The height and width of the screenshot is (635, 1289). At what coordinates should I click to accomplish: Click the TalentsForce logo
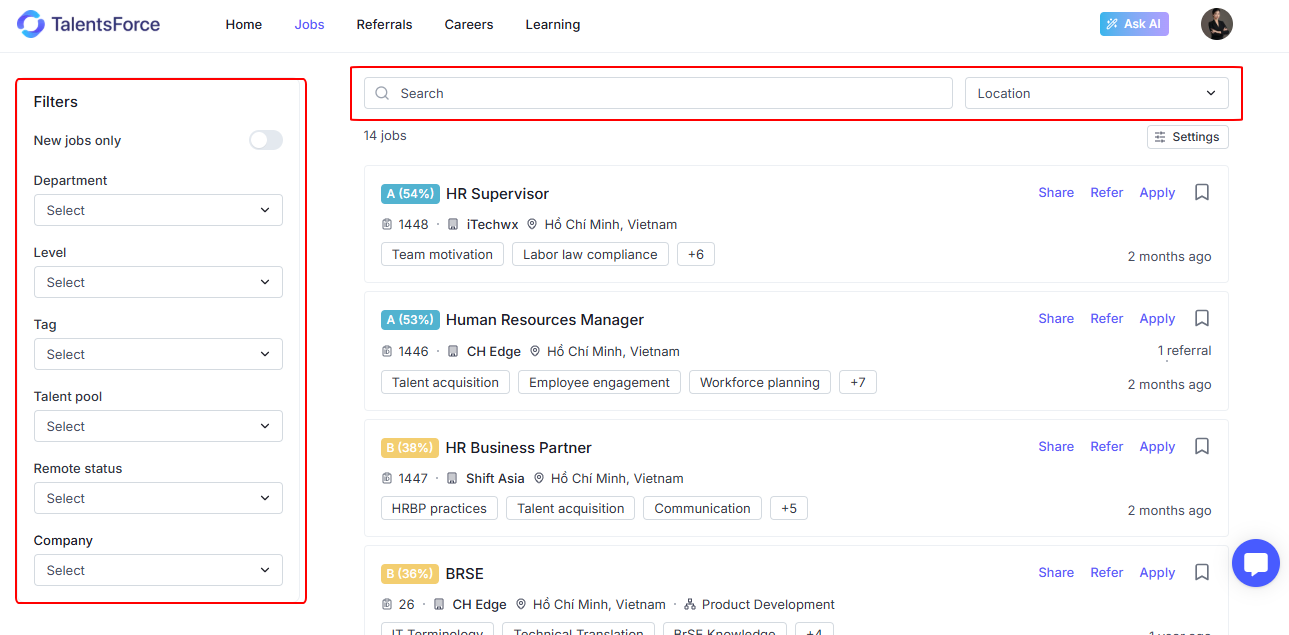(88, 24)
